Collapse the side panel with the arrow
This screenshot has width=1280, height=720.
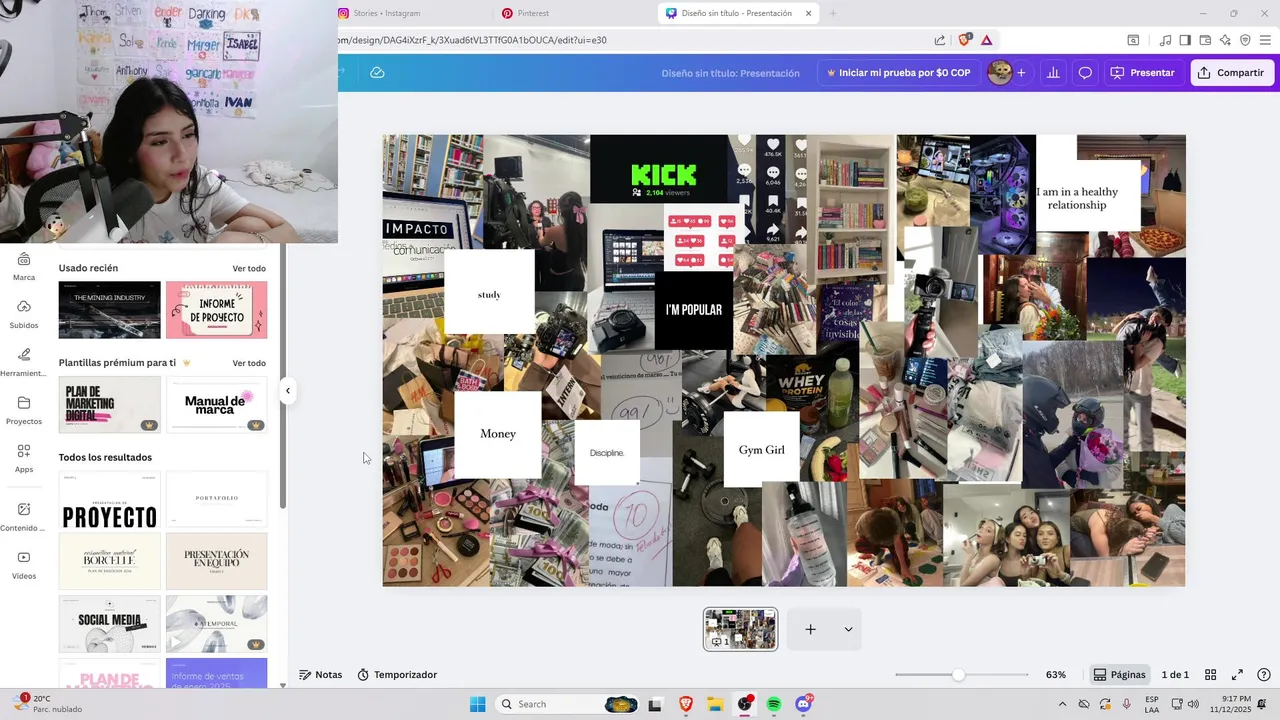pos(288,391)
